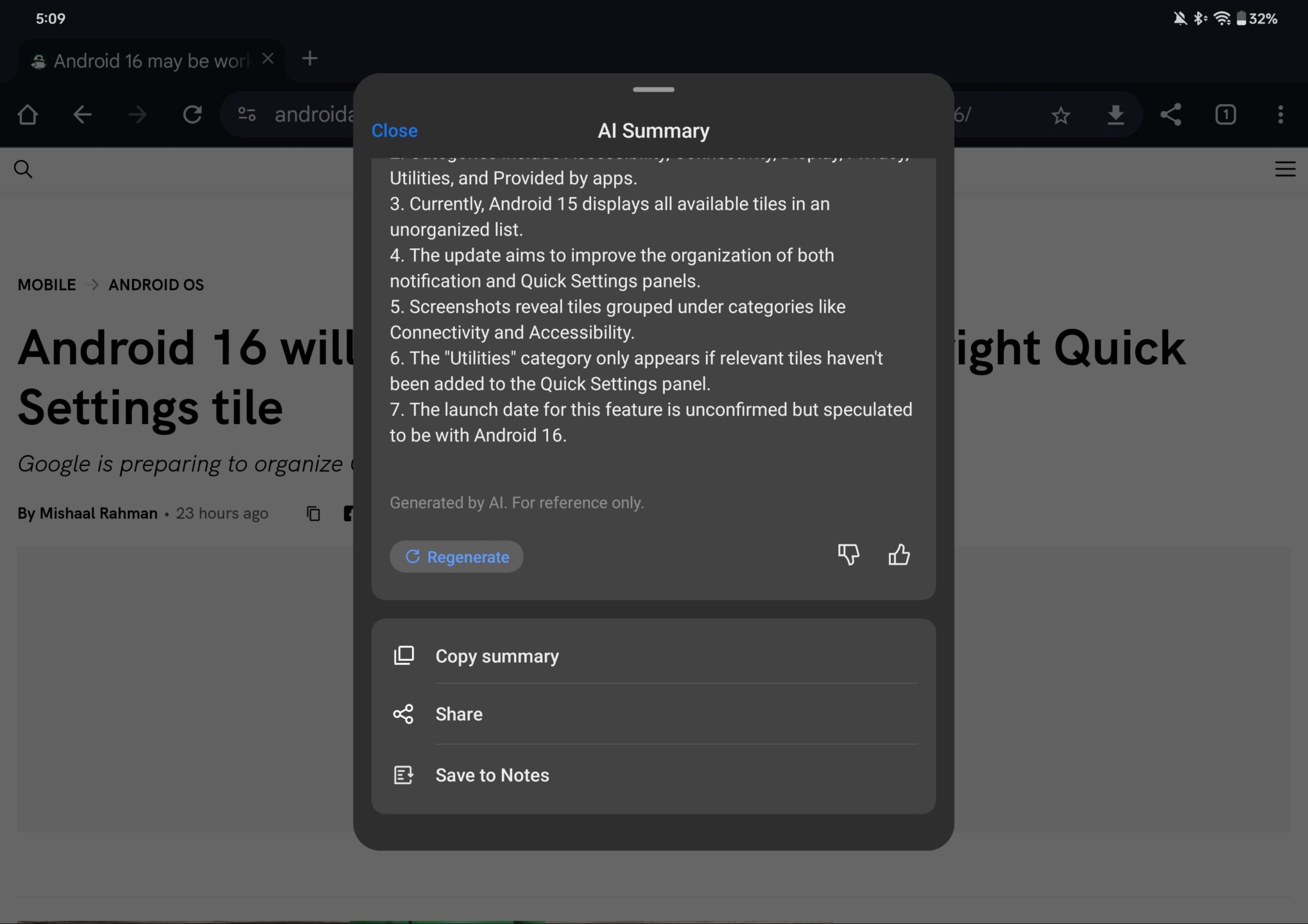Viewport: 1308px width, 924px height.
Task: Close the AI Summary panel
Action: [394, 130]
